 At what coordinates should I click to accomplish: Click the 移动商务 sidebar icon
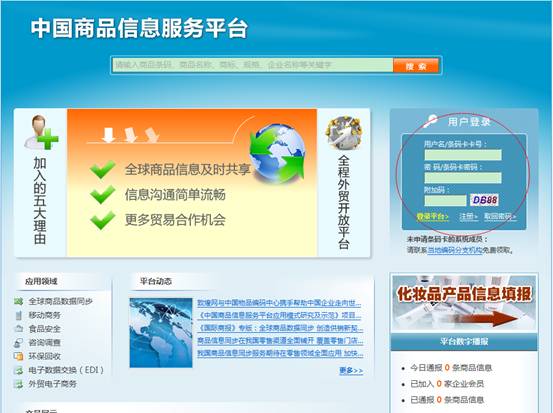pyautogui.click(x=18, y=315)
